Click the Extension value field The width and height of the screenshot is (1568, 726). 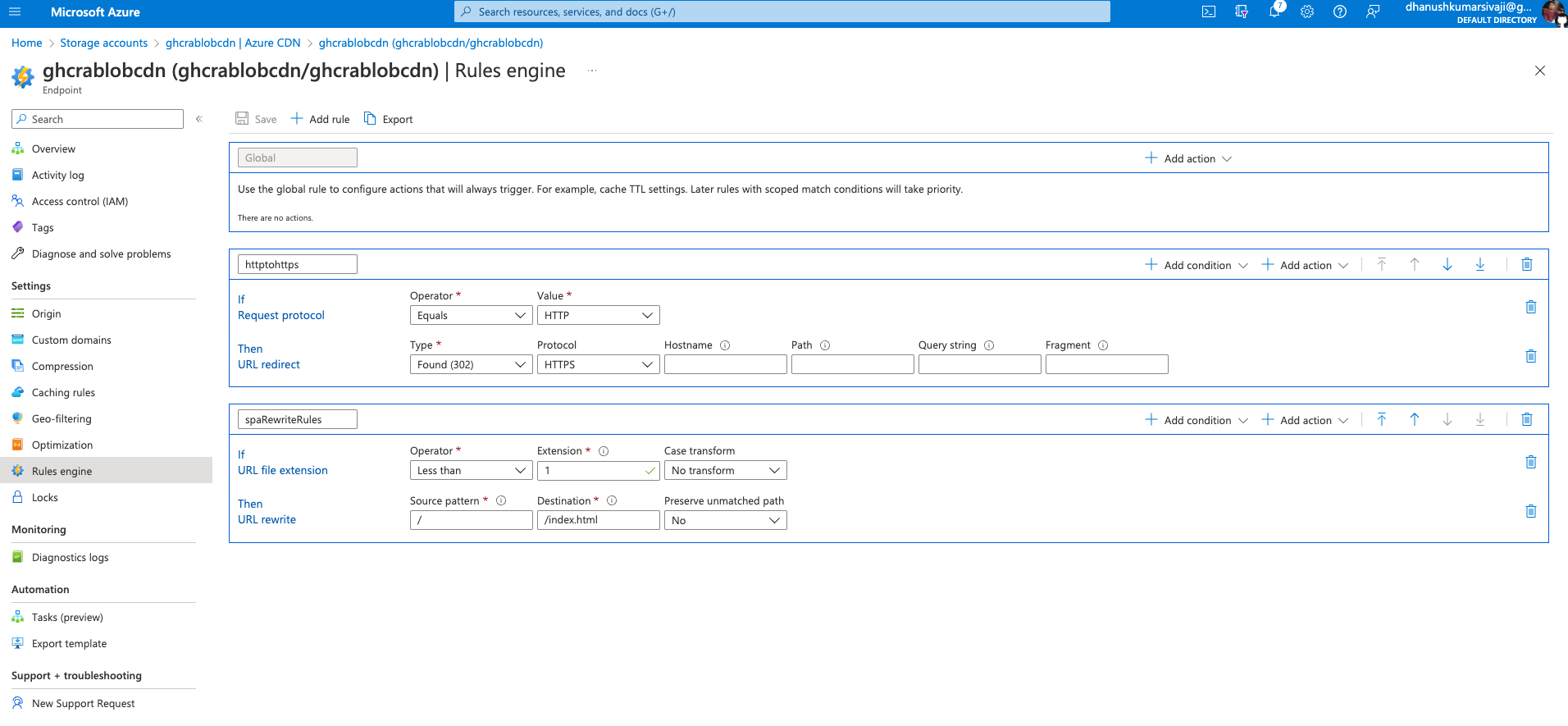(x=598, y=470)
